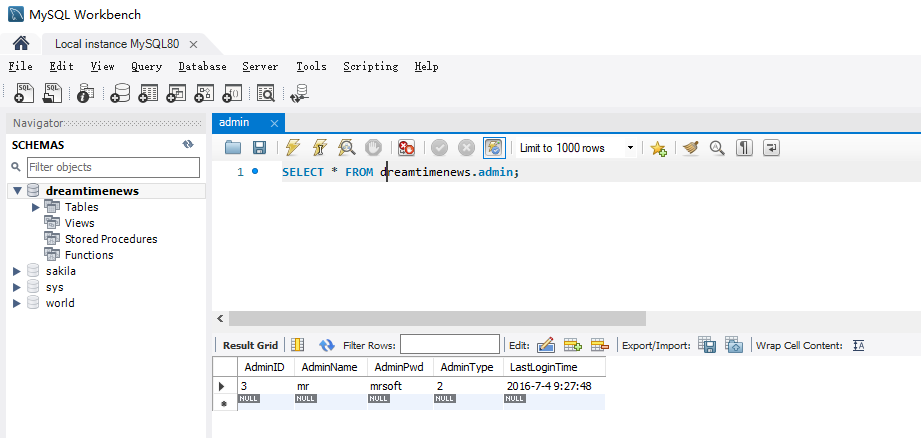Image resolution: width=921 pixels, height=438 pixels.
Task: Open the Limit to 1000 rows dropdown
Action: (x=576, y=148)
